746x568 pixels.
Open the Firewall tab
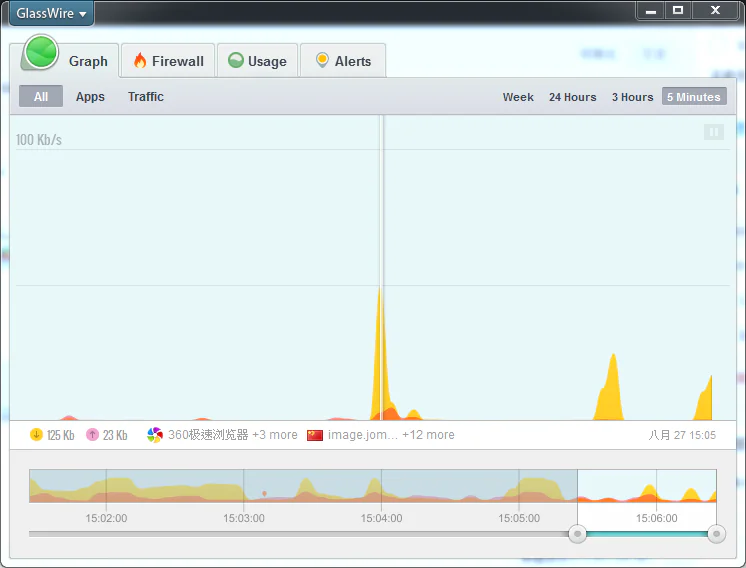(x=167, y=61)
